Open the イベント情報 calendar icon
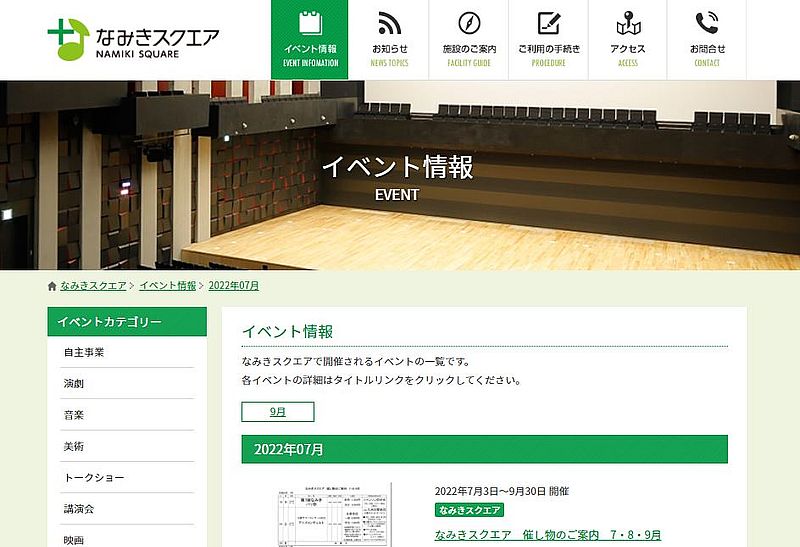 pyautogui.click(x=310, y=23)
